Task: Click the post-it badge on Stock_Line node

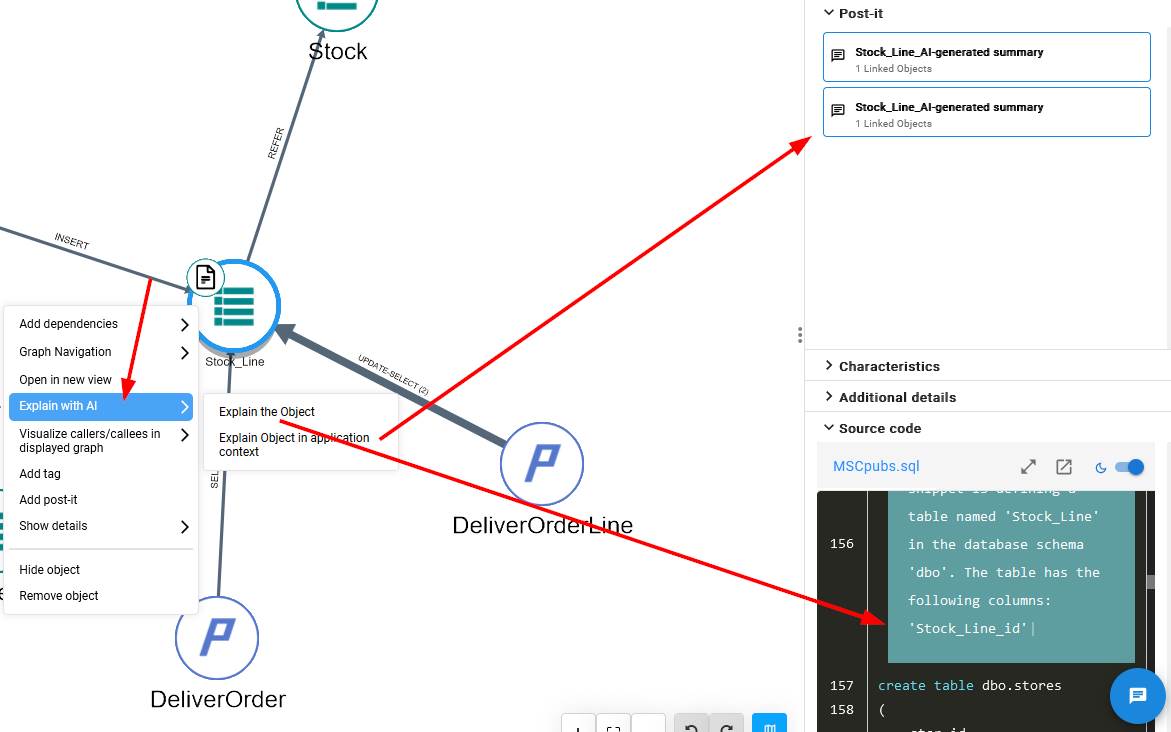Action: coord(205,277)
